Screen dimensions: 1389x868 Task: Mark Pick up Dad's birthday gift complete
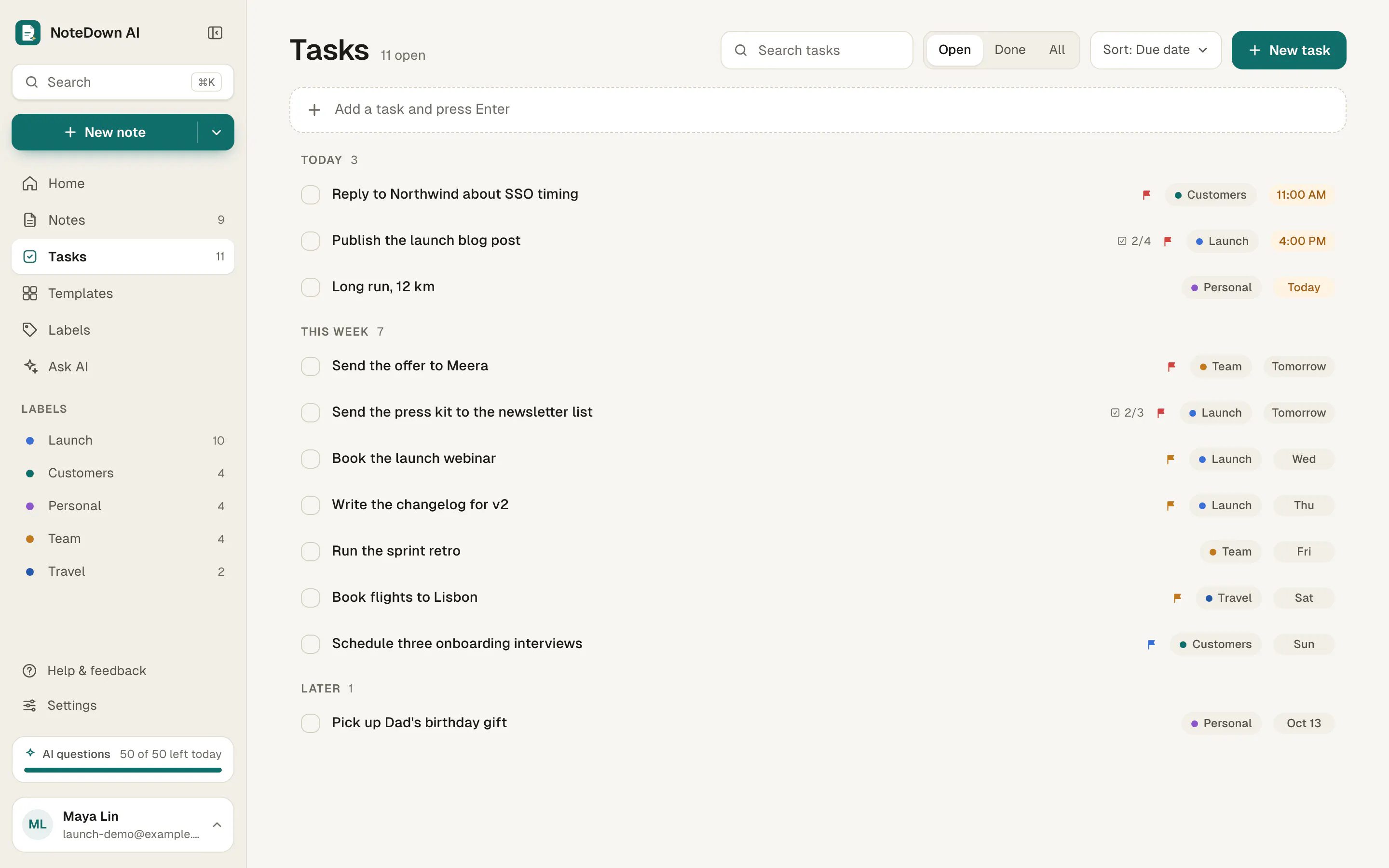[311, 723]
